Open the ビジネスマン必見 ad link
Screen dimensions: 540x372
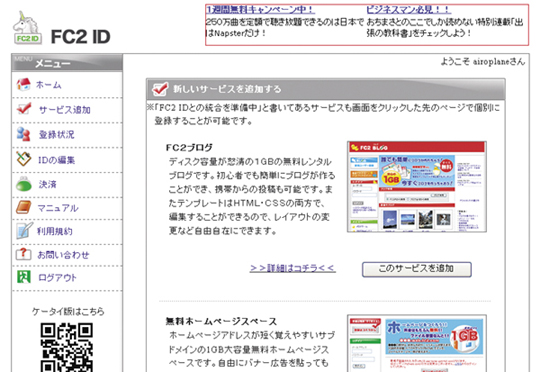click(x=408, y=10)
